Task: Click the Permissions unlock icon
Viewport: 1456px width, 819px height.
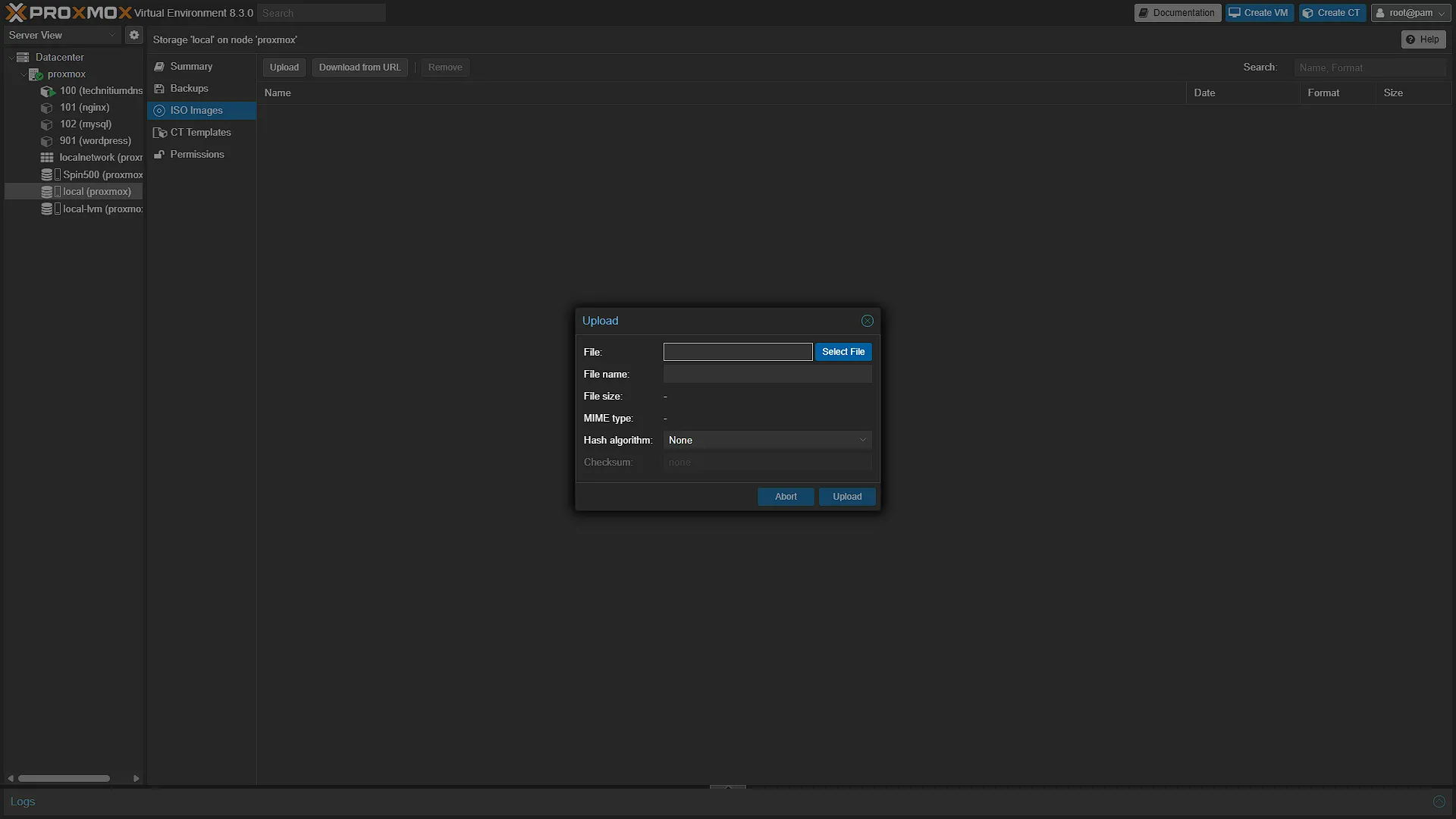Action: (x=159, y=155)
